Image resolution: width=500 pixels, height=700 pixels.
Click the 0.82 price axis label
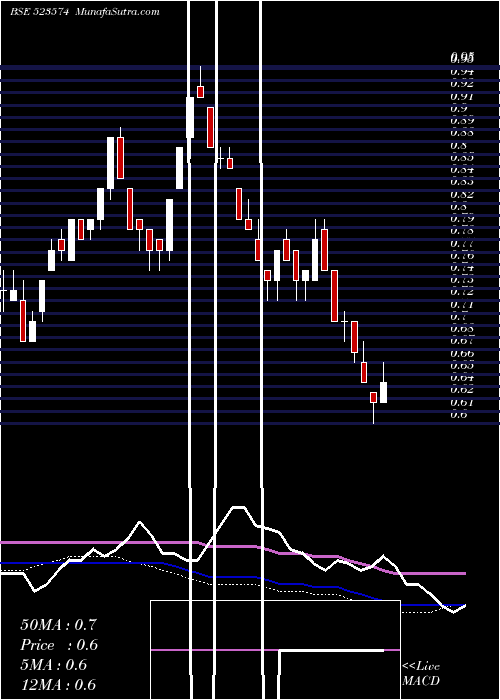click(462, 195)
